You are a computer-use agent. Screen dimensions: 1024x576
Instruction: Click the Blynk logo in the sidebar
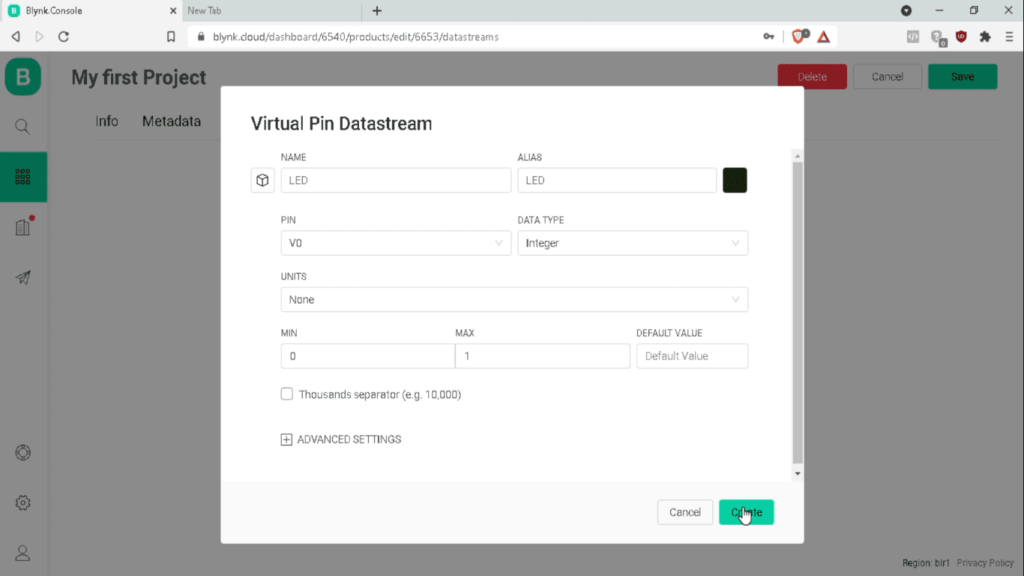23,77
